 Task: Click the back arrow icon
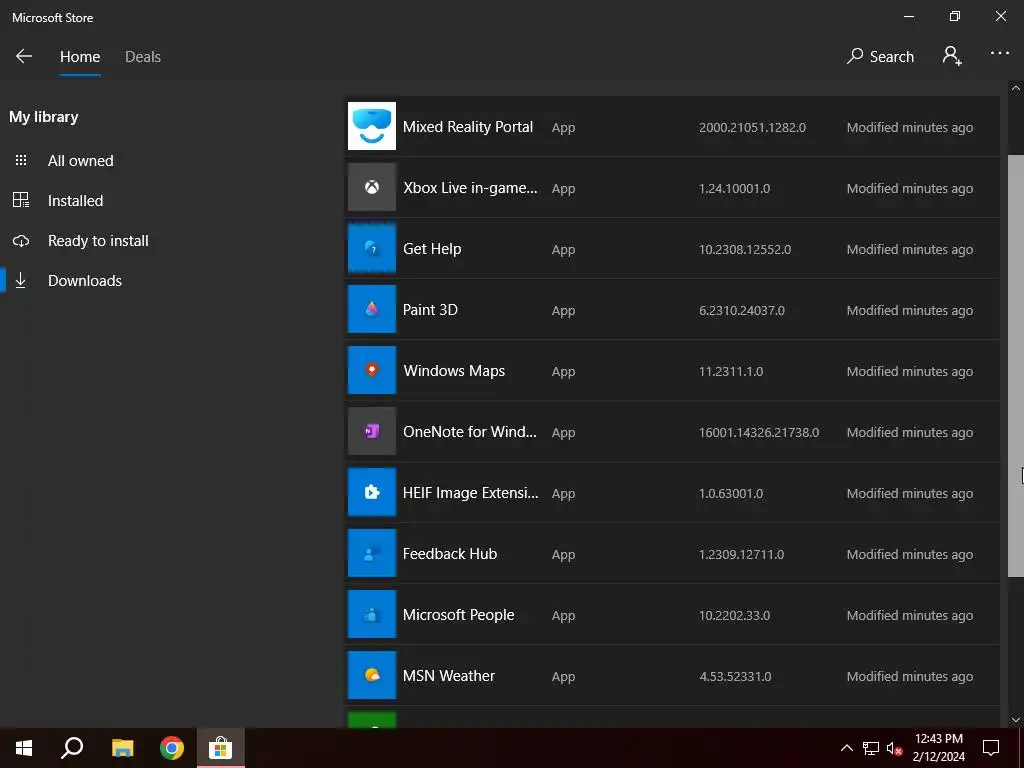24,56
